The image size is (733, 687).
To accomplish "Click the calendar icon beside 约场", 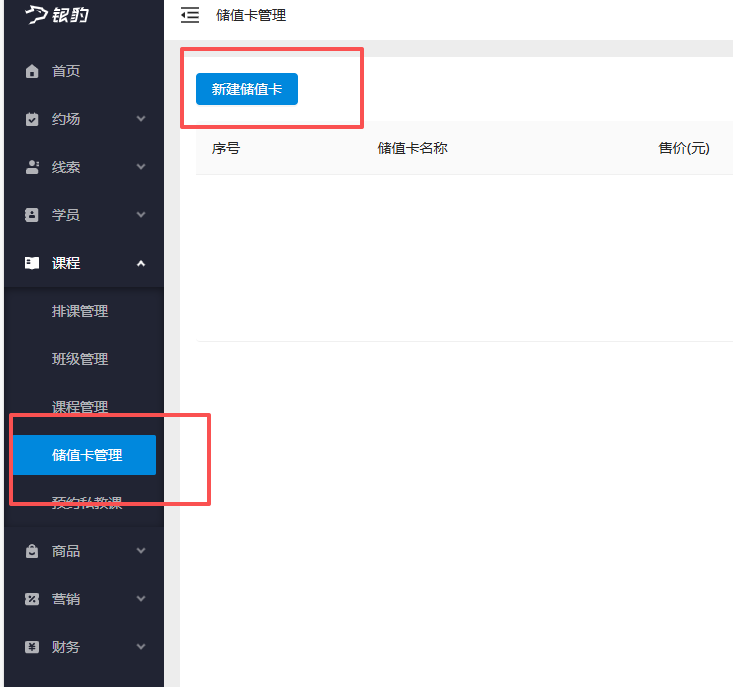I will [32, 119].
